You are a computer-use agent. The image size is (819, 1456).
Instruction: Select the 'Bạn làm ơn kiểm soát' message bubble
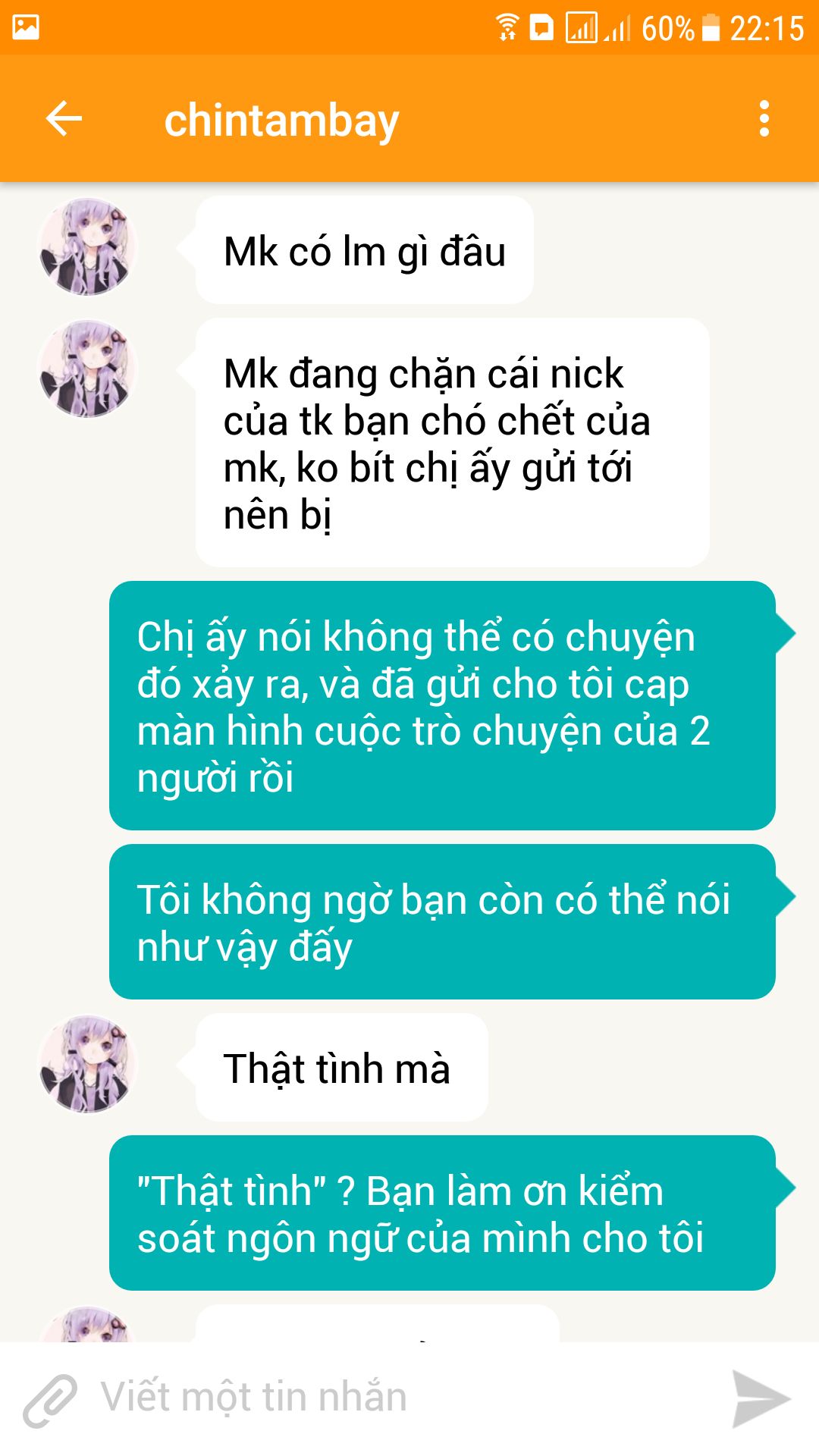(442, 1213)
